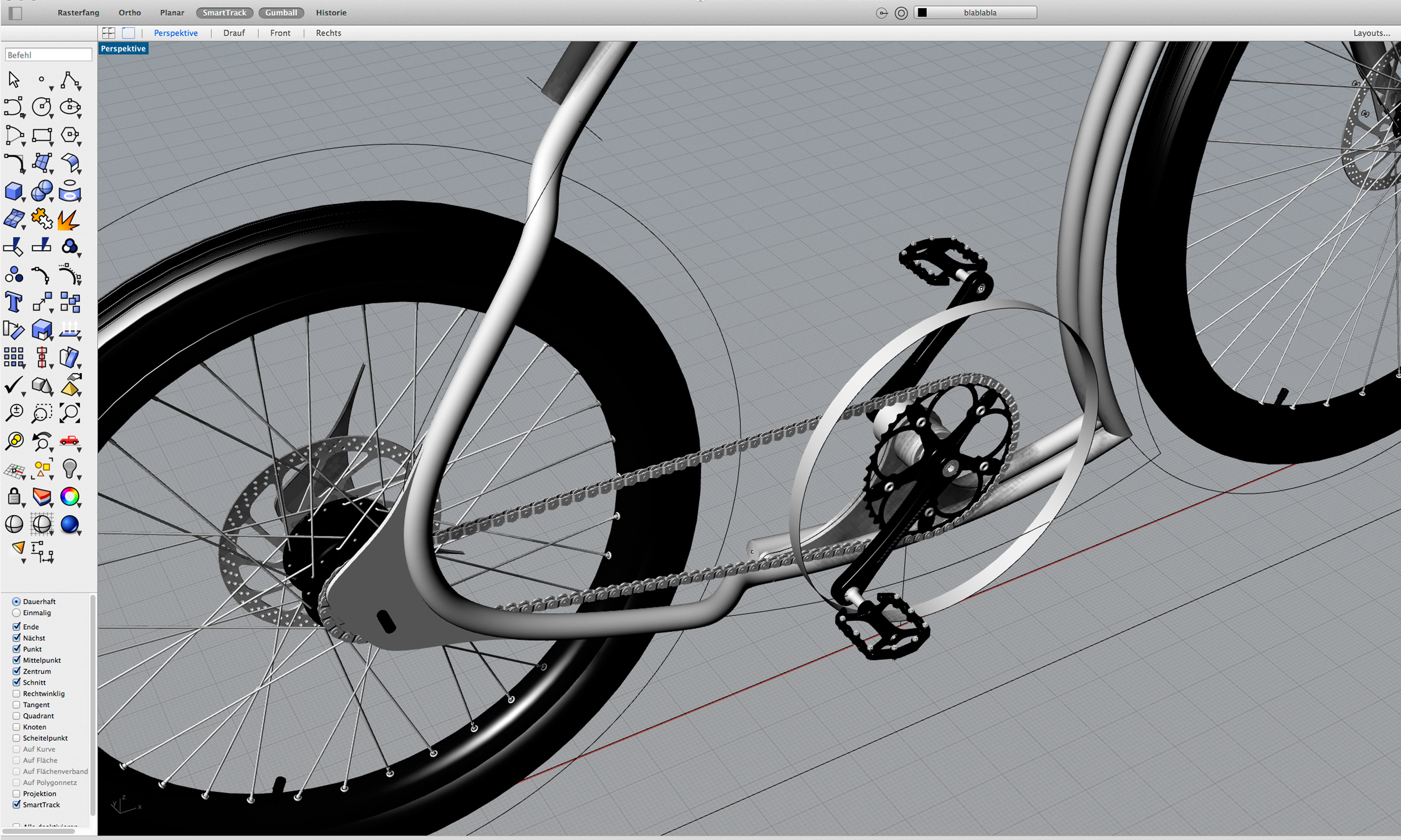Toggle the left sidebar panel icon

[15, 13]
